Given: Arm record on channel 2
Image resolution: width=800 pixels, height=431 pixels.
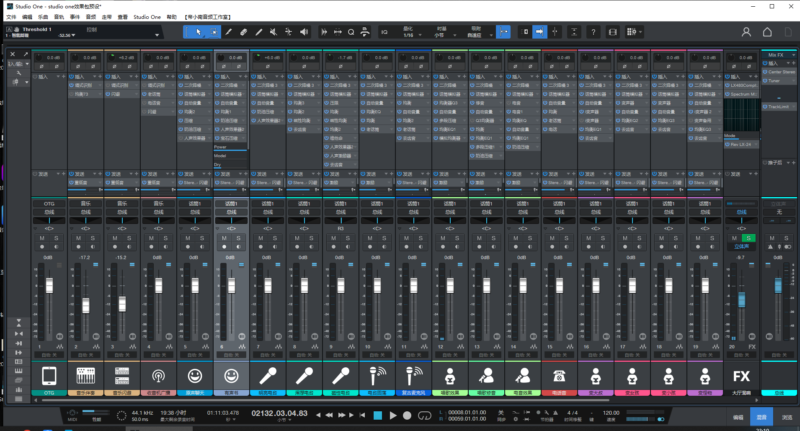Looking at the screenshot, I should point(79,247).
